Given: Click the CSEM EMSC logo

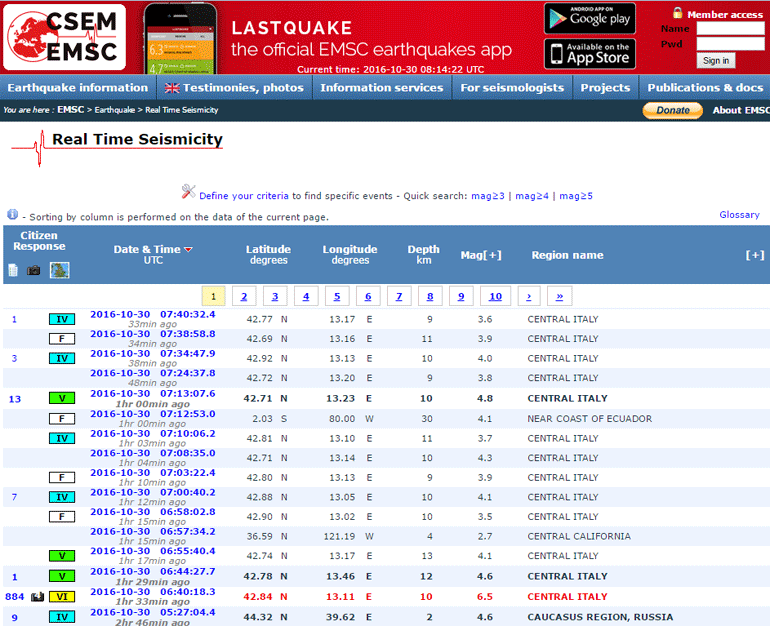Looking at the screenshot, I should pos(63,36).
